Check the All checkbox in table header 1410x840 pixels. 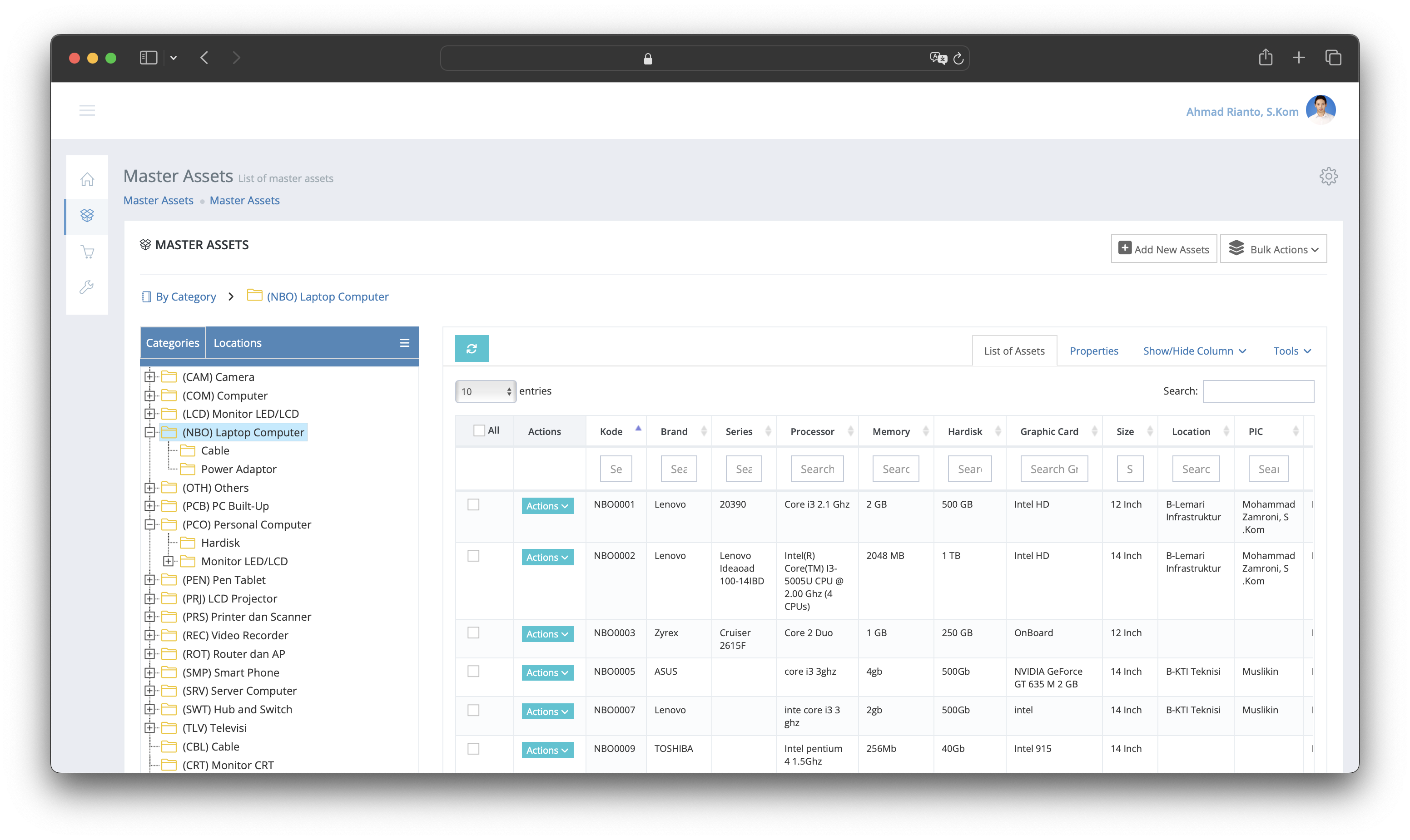[x=478, y=430]
